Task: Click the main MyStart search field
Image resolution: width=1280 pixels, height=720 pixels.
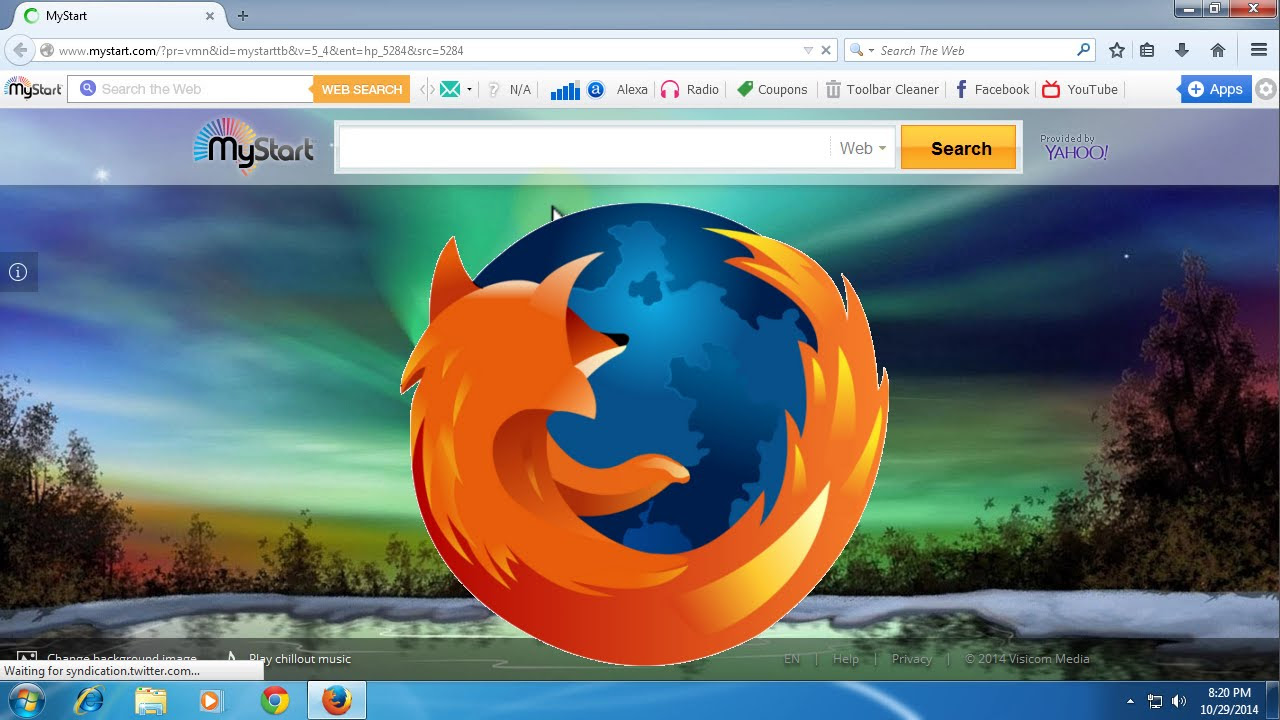Action: coord(584,148)
